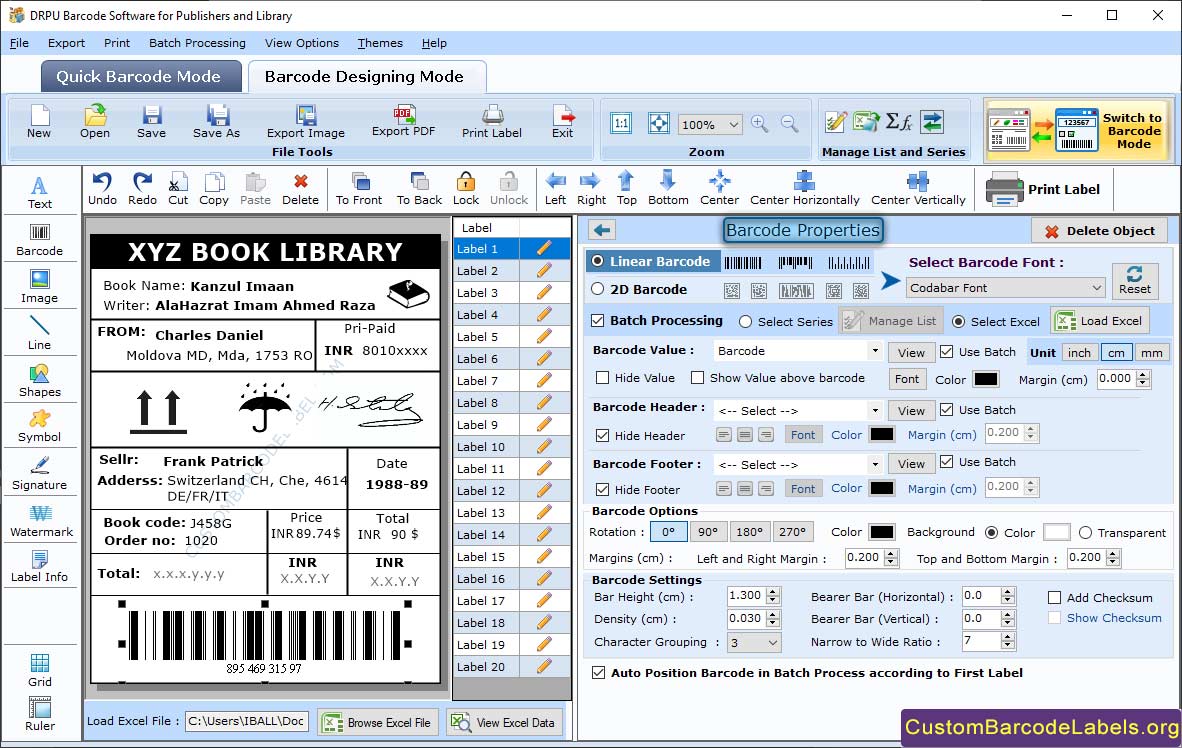The width and height of the screenshot is (1182, 748).
Task: Enable the Hide Value checkbox
Action: [602, 378]
